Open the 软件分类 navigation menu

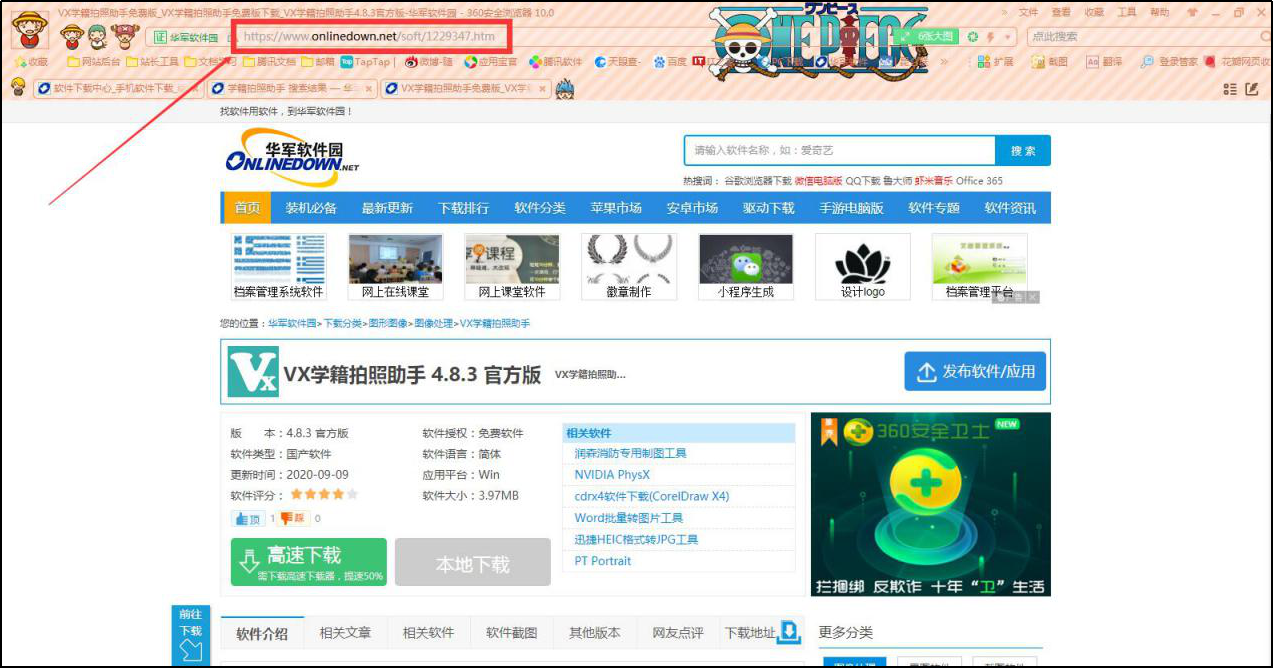540,208
